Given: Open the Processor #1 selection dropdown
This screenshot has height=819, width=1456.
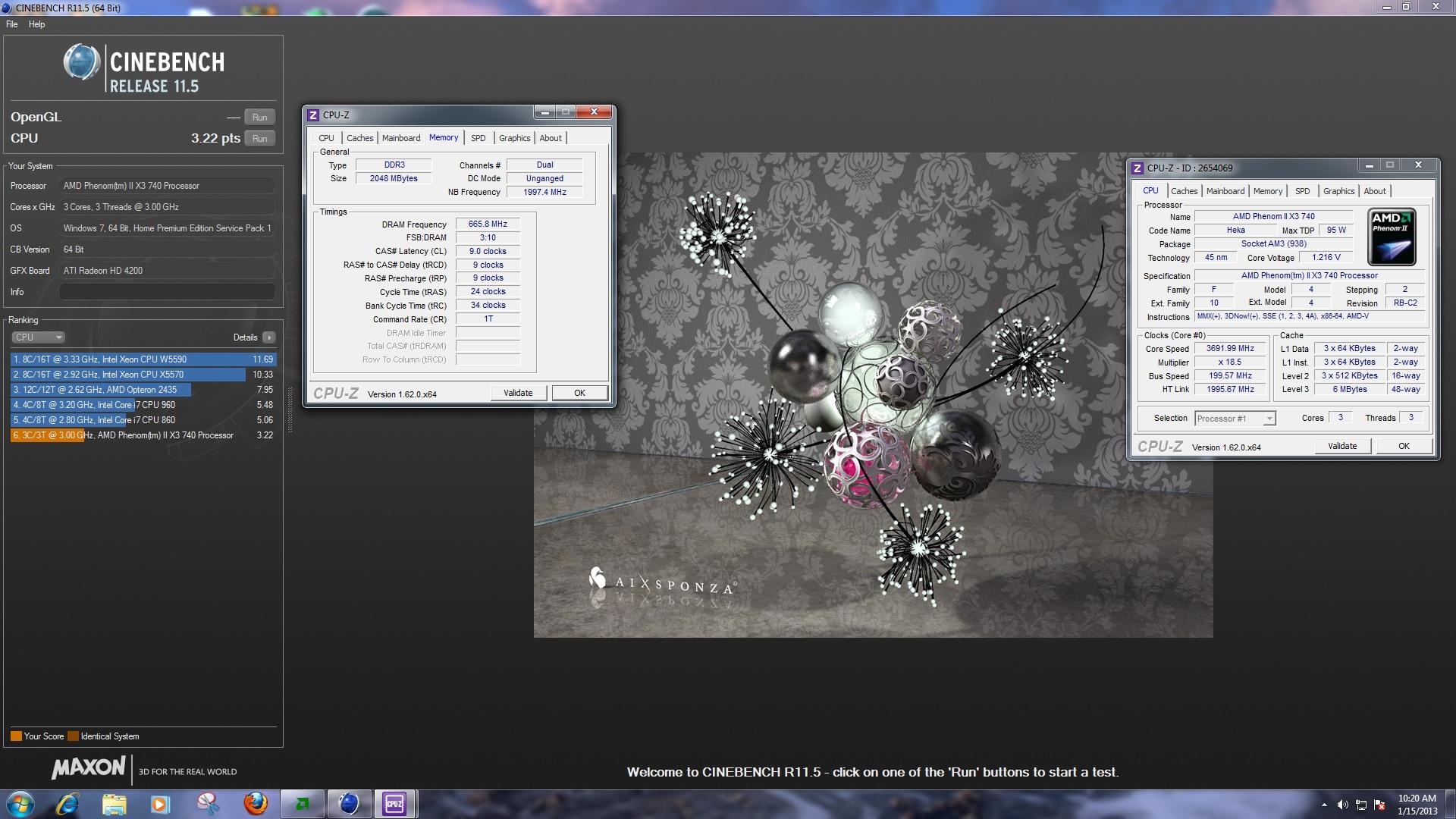Looking at the screenshot, I should pos(1235,419).
